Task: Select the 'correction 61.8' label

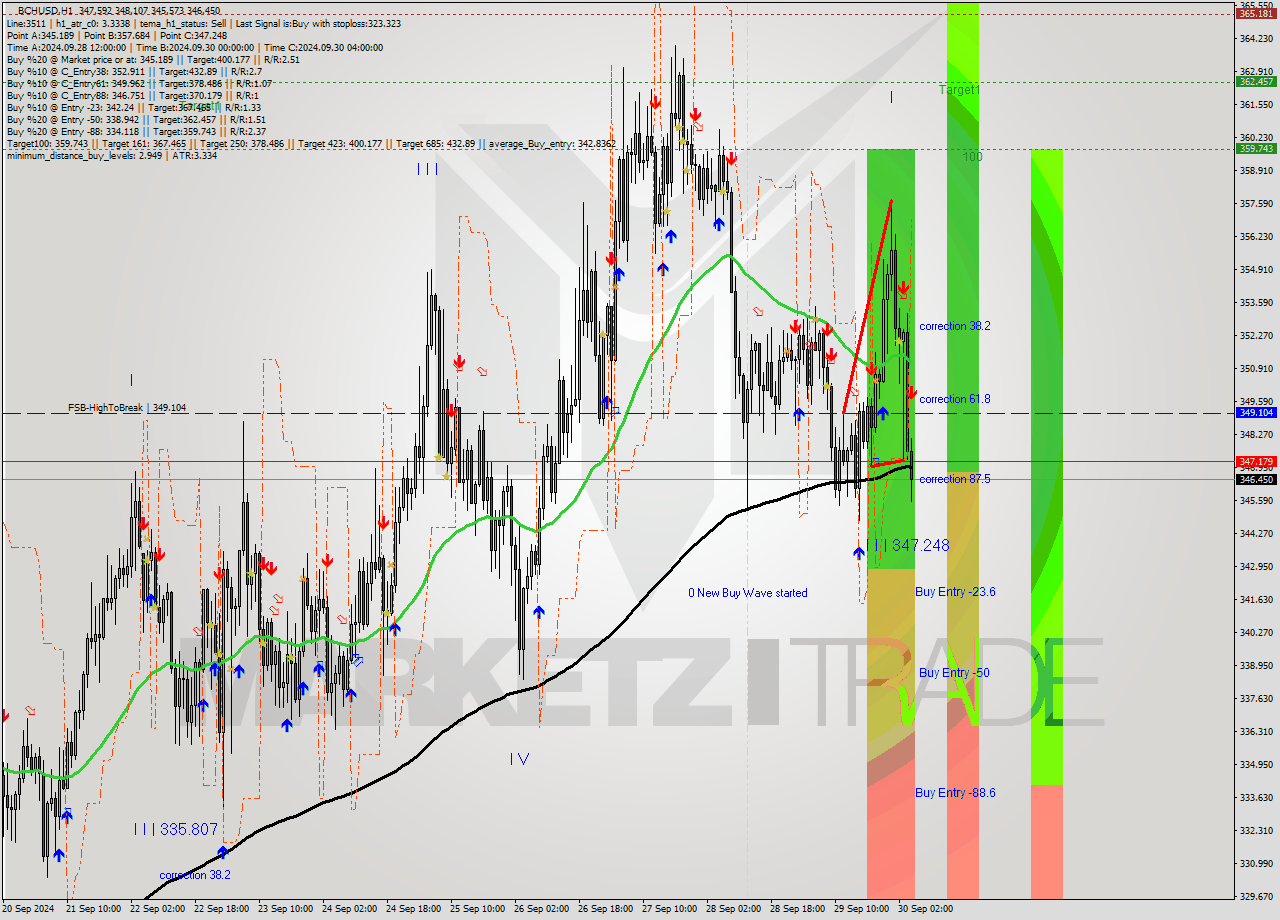Action: pyautogui.click(x=955, y=399)
